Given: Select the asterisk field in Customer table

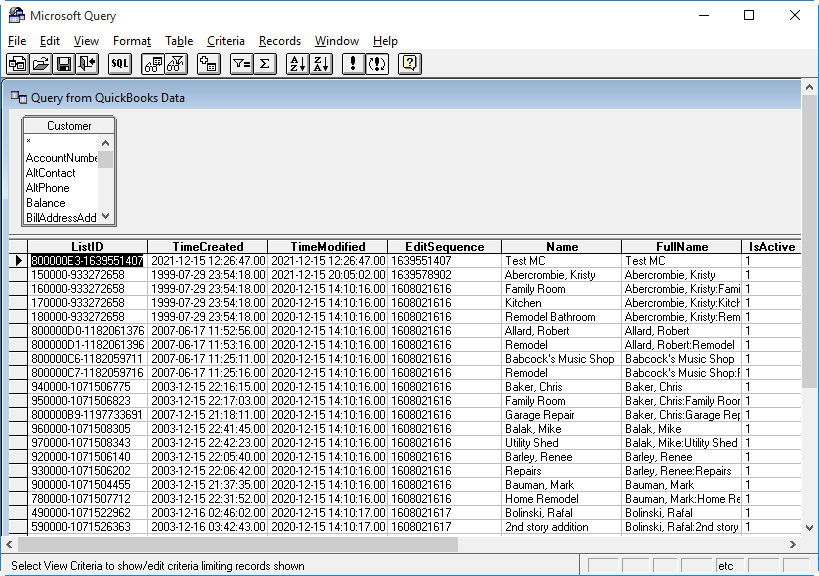Looking at the screenshot, I should 61,141.
